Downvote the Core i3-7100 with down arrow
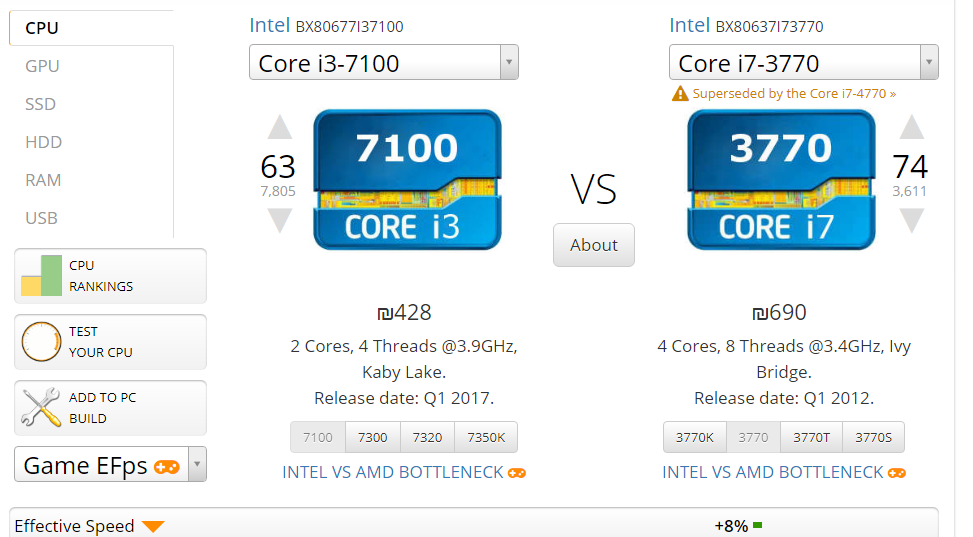The image size is (973, 537). coord(279,221)
